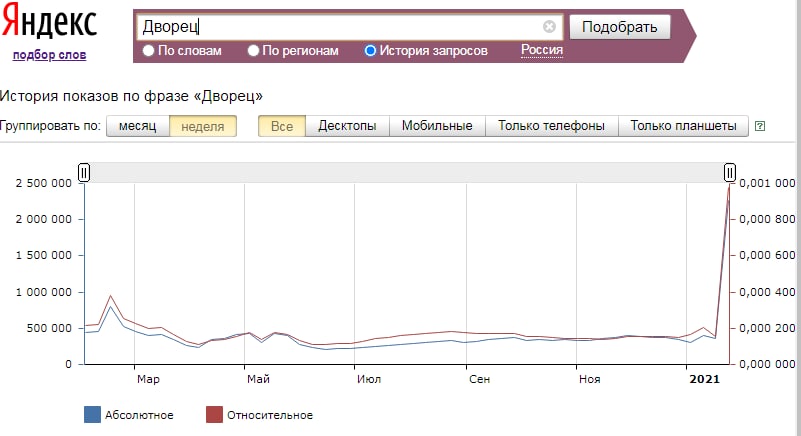This screenshot has height=436, width=801.
Task: Click the blue 'Абсолютное' legend swatch
Action: (x=92, y=415)
